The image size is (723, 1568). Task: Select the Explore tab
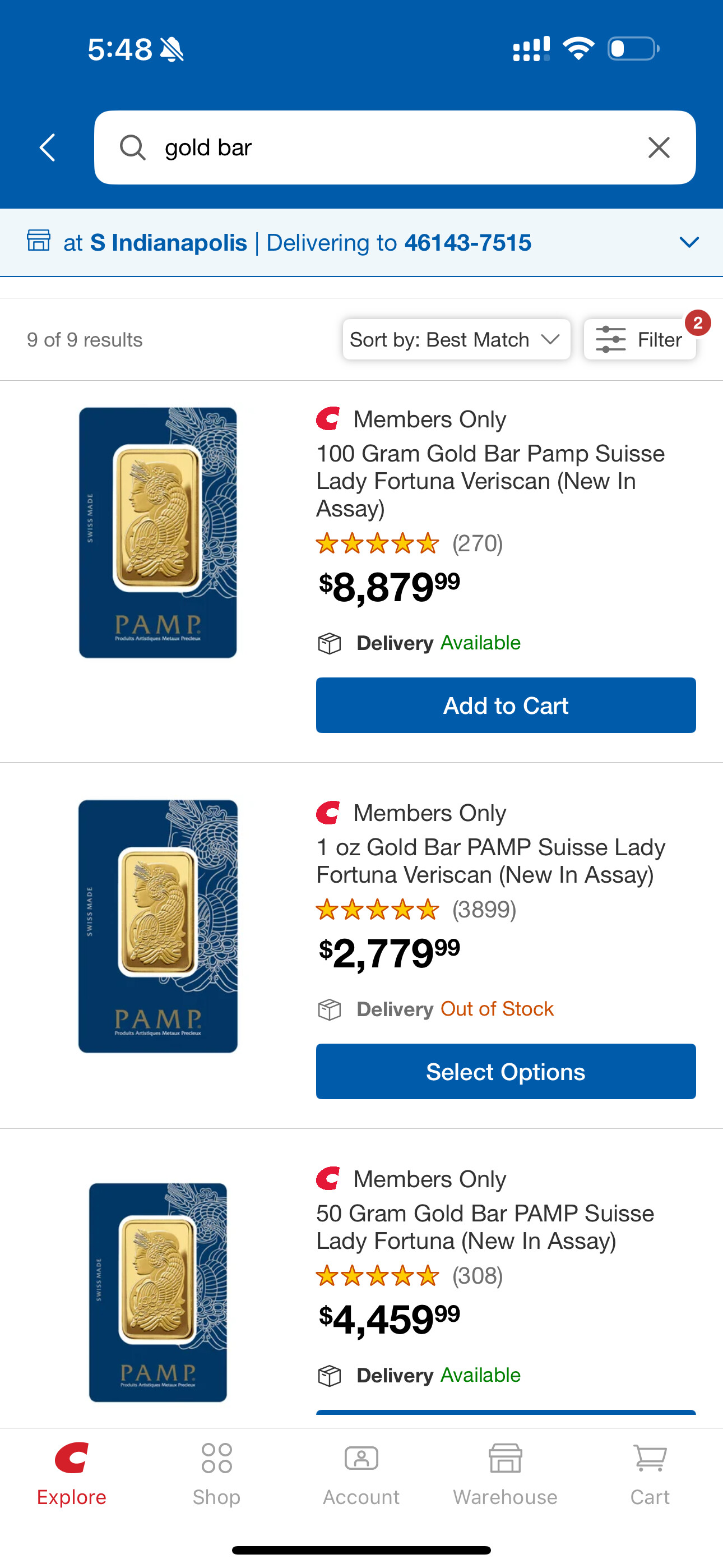[72, 1473]
